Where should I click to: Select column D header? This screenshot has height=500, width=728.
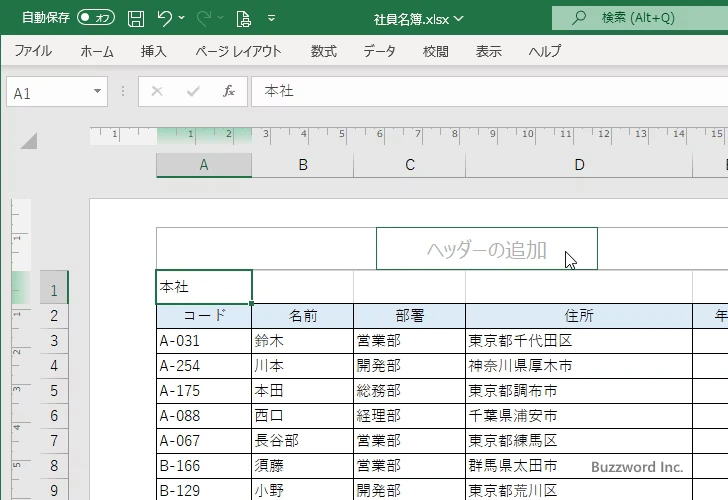pos(579,165)
